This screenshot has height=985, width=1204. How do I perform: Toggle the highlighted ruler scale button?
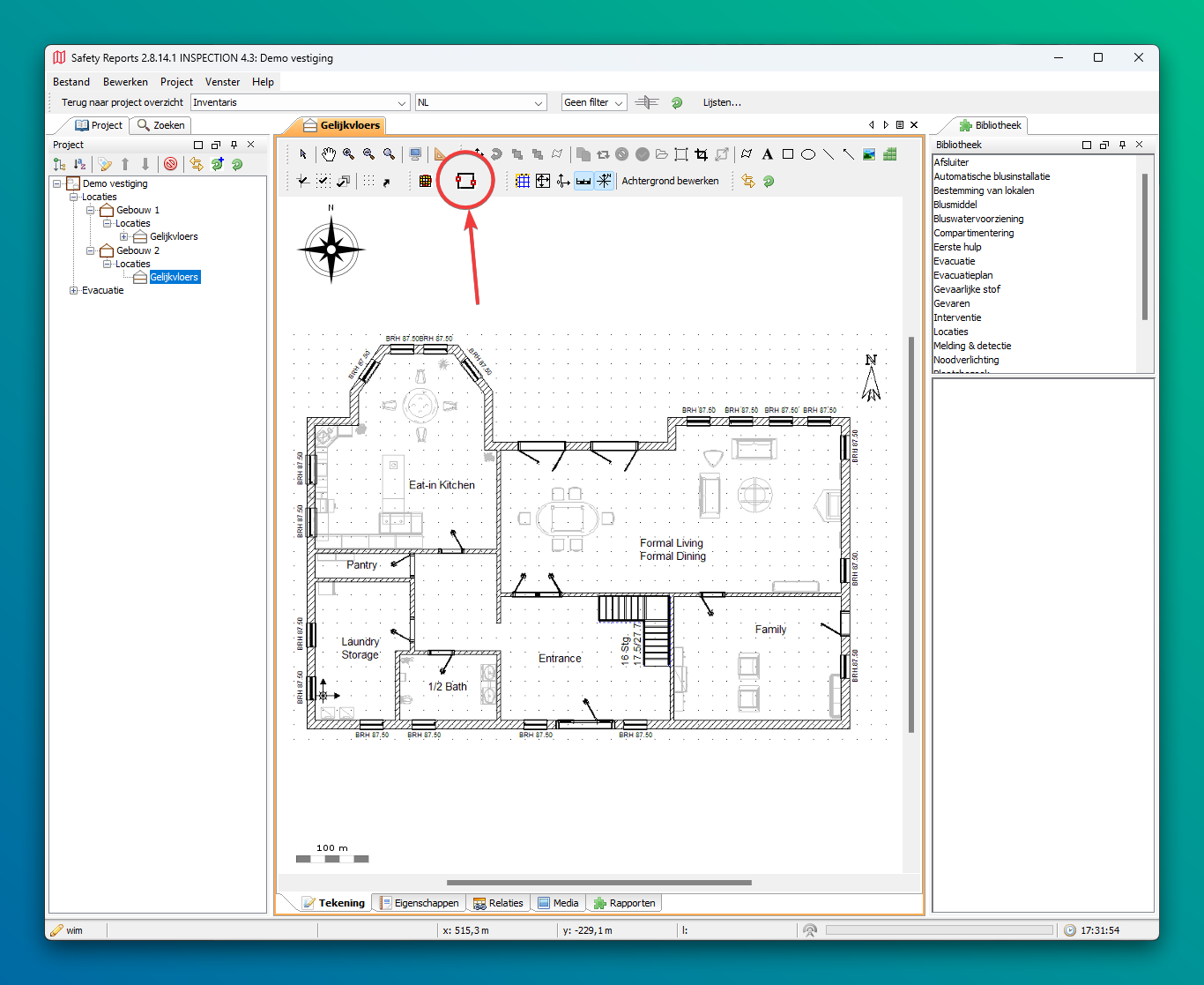(583, 181)
